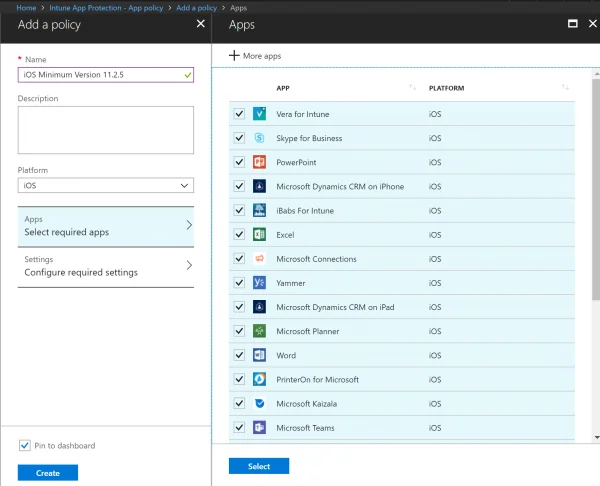Viewport: 600px width, 486px height.
Task: Uncheck the iBabs For Intune checkbox
Action: [x=239, y=210]
